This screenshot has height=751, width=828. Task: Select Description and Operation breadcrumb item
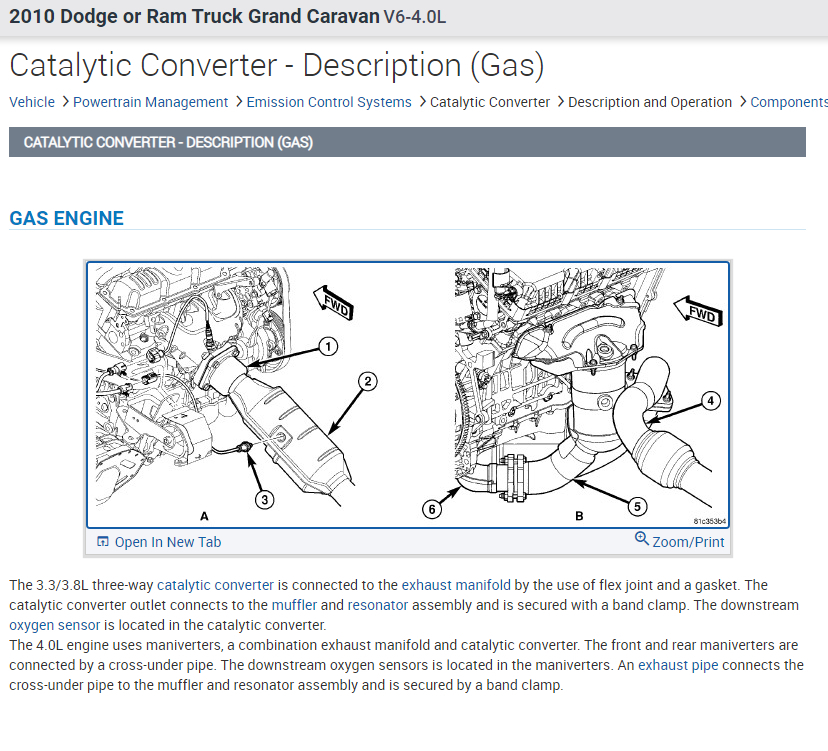tap(650, 102)
